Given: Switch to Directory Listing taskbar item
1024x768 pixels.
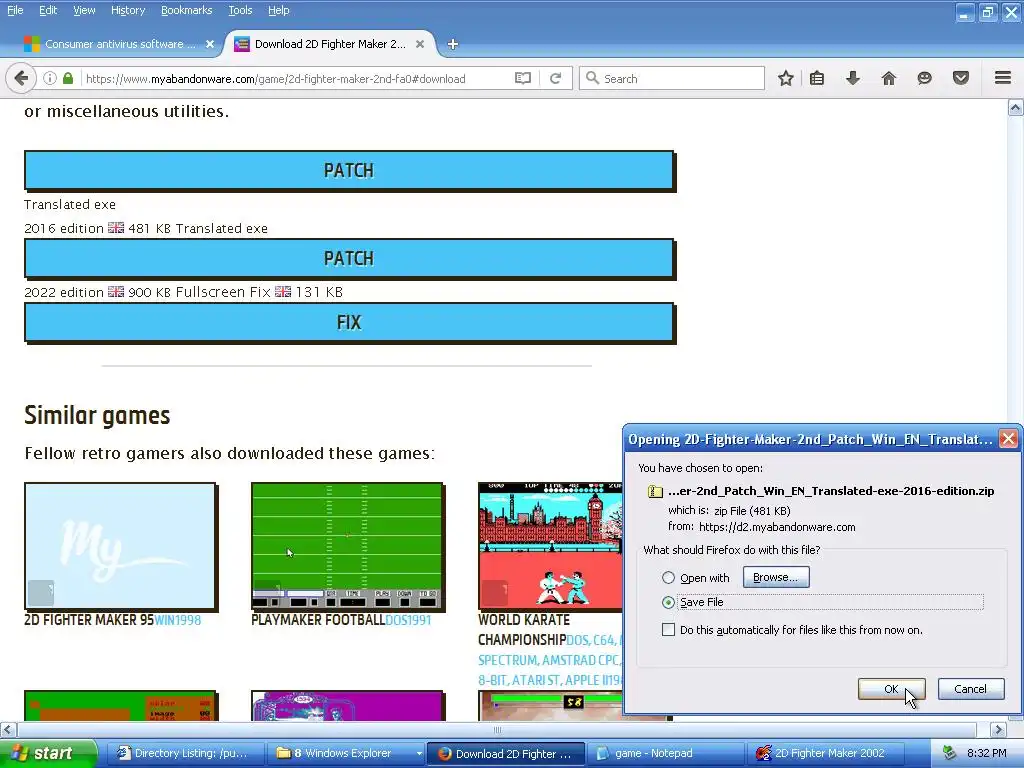Looking at the screenshot, I should tap(184, 754).
